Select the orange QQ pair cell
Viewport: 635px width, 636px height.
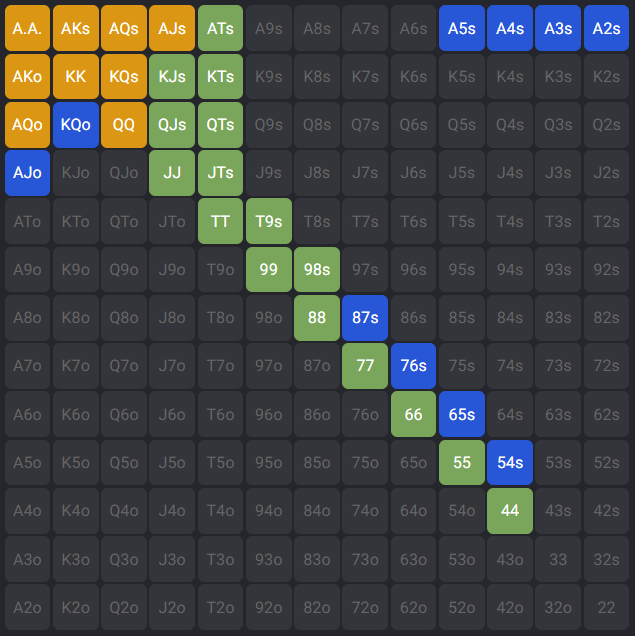(124, 124)
